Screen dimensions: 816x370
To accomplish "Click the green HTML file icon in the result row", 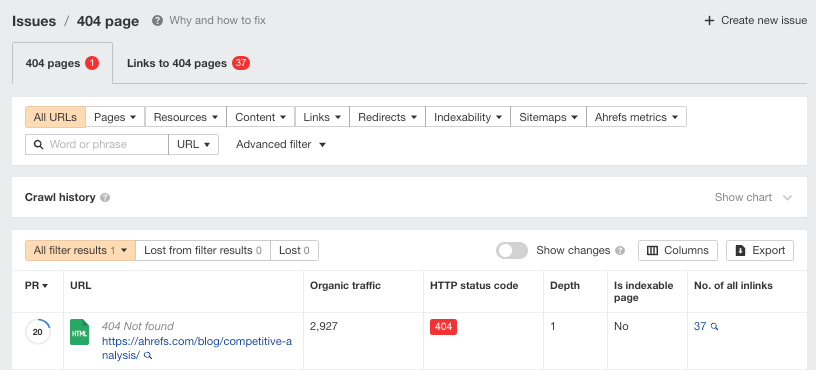I will click(x=80, y=332).
